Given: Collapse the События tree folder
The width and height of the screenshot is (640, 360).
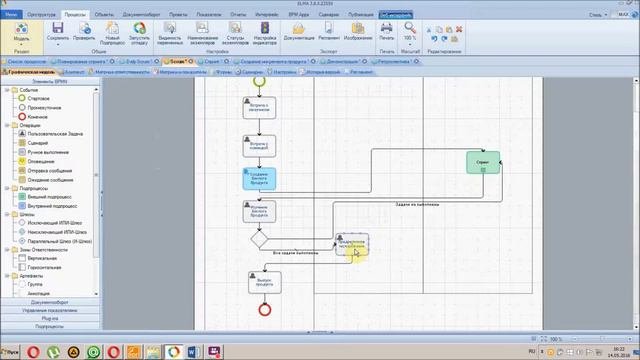Looking at the screenshot, I should point(7,90).
